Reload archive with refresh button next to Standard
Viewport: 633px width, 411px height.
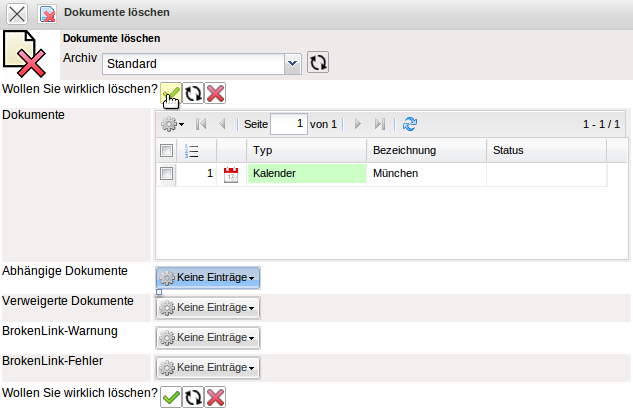(x=318, y=62)
